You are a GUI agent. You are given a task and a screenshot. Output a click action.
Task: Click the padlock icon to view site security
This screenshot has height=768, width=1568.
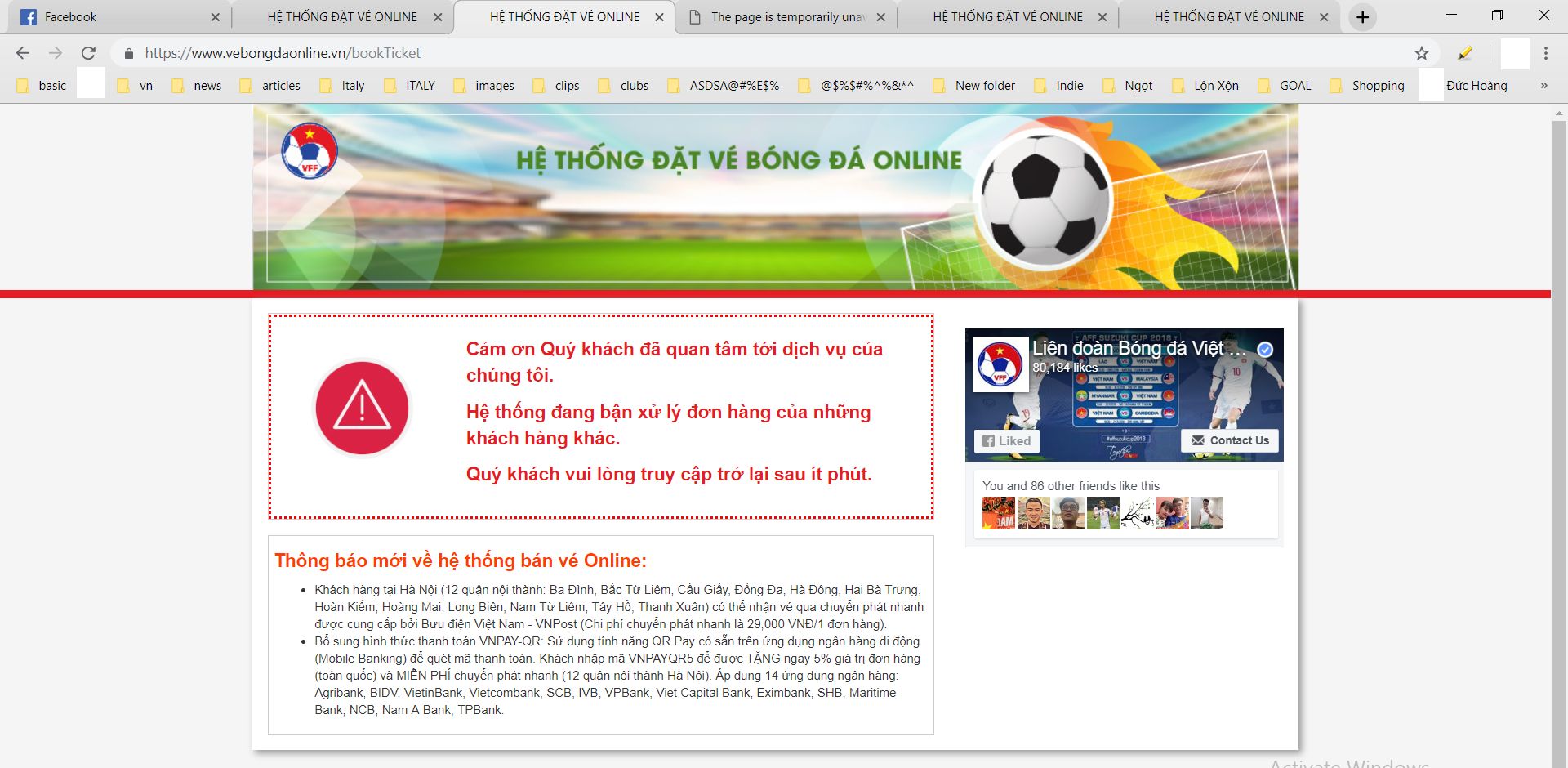click(127, 52)
